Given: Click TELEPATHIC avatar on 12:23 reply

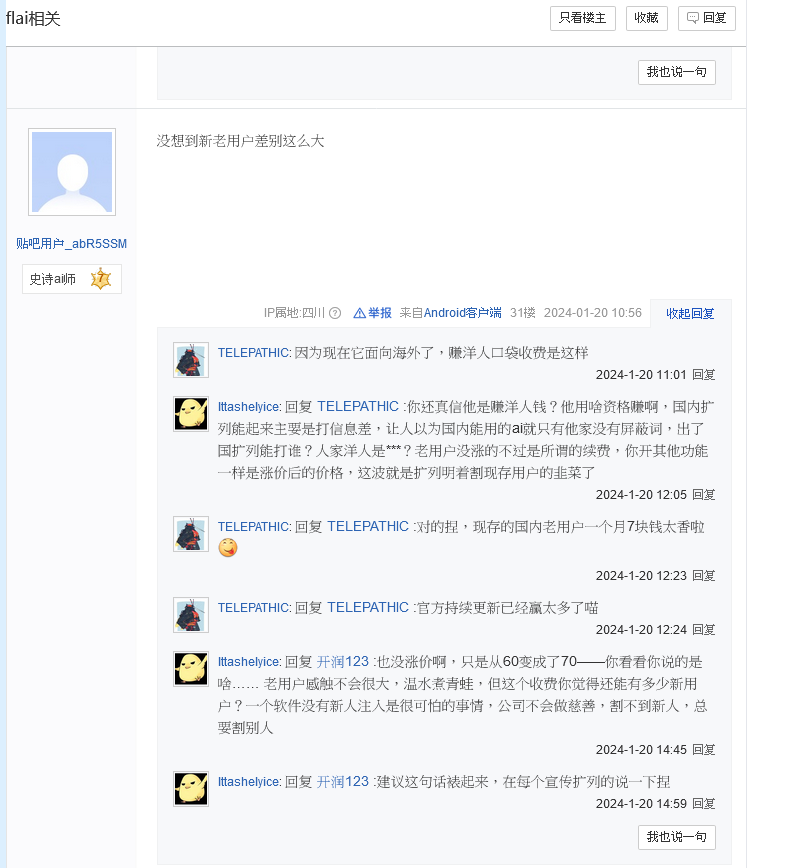Looking at the screenshot, I should (191, 534).
